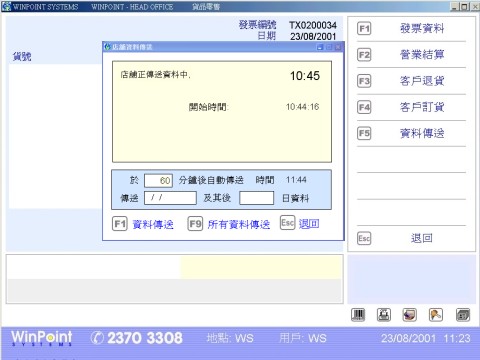This screenshot has height=360, width=480.
Task: Click the status bar date 23/08/2001 11:23
Action: point(426,338)
